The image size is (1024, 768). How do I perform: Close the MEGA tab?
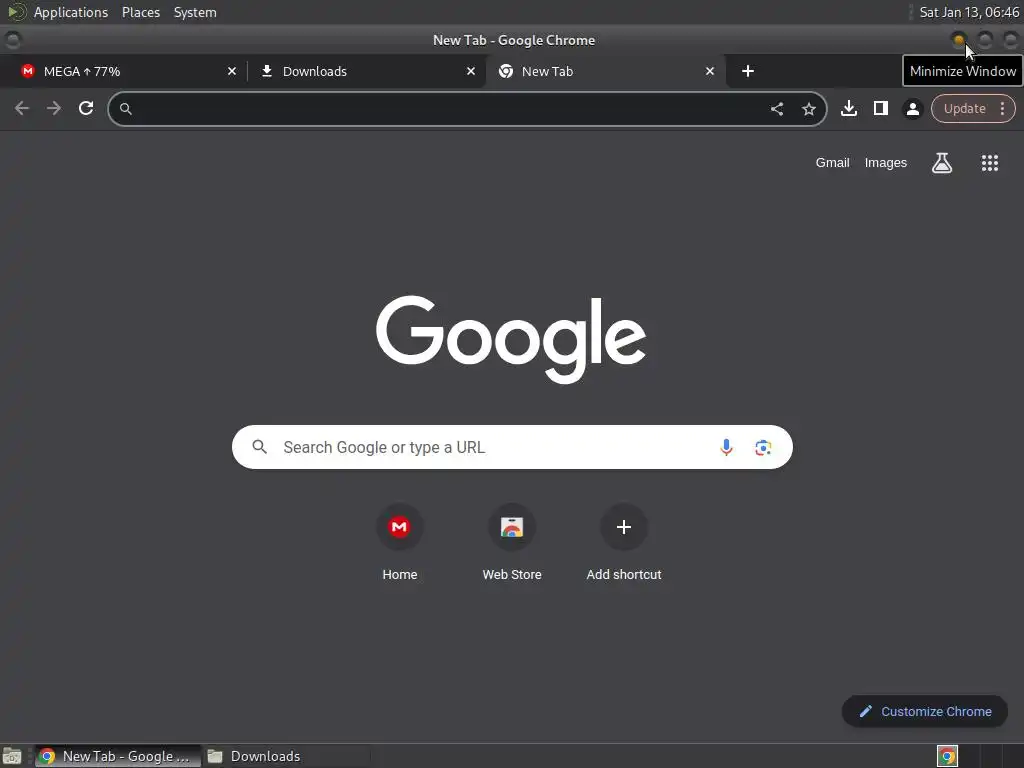click(x=231, y=71)
